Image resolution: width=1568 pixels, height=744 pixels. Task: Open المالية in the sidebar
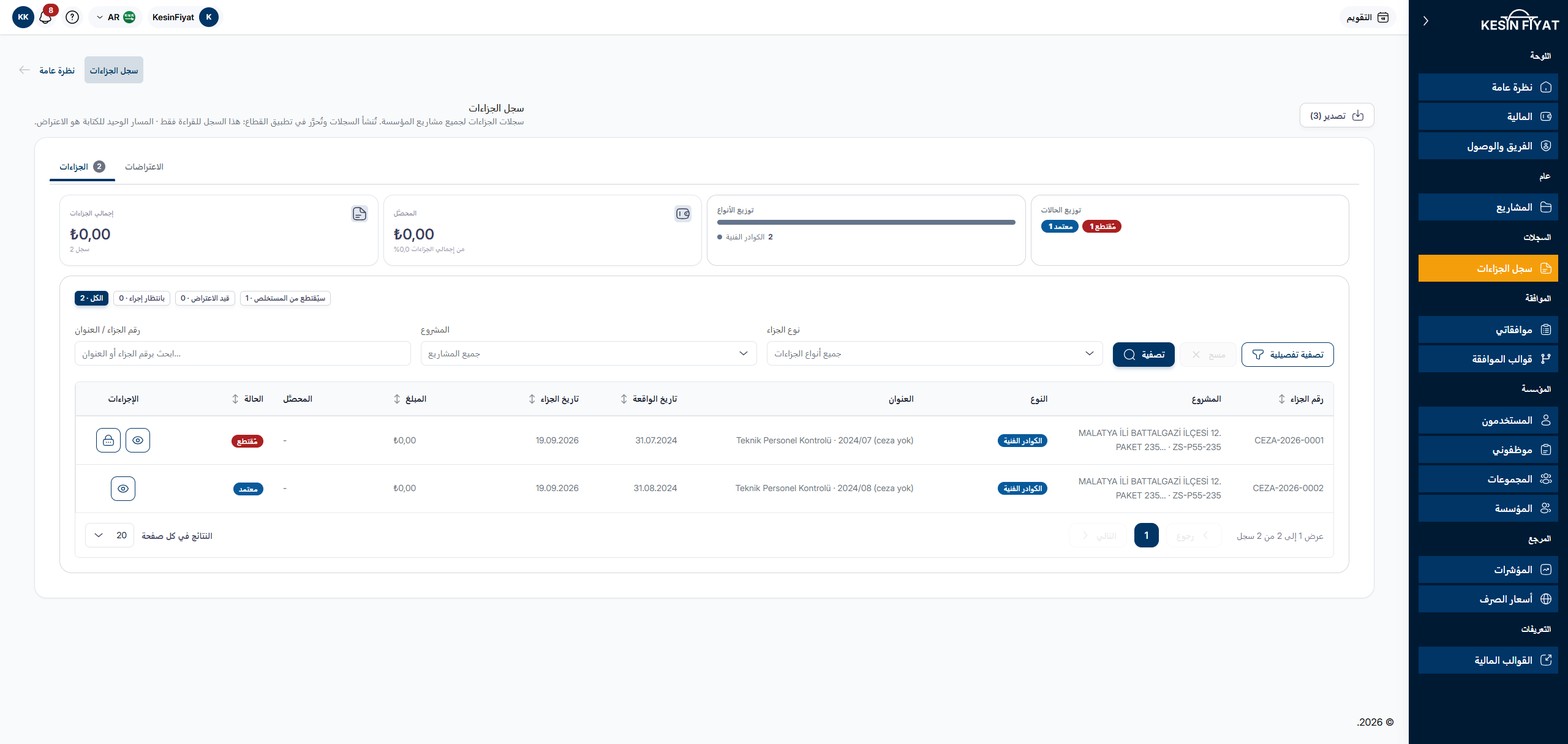tap(1488, 117)
